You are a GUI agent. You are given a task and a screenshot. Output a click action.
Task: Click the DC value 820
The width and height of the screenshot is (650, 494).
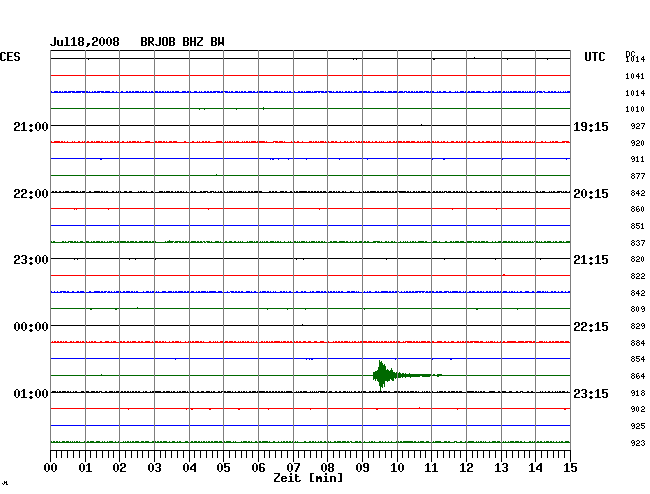(638, 259)
